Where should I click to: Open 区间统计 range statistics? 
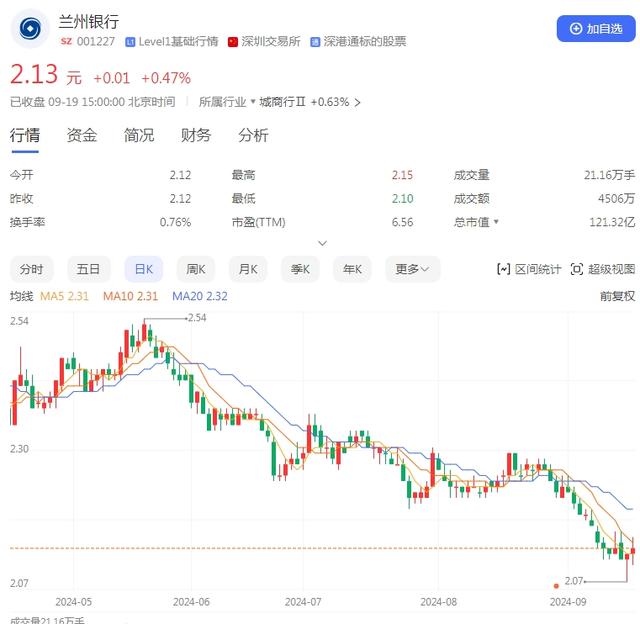click(x=529, y=269)
